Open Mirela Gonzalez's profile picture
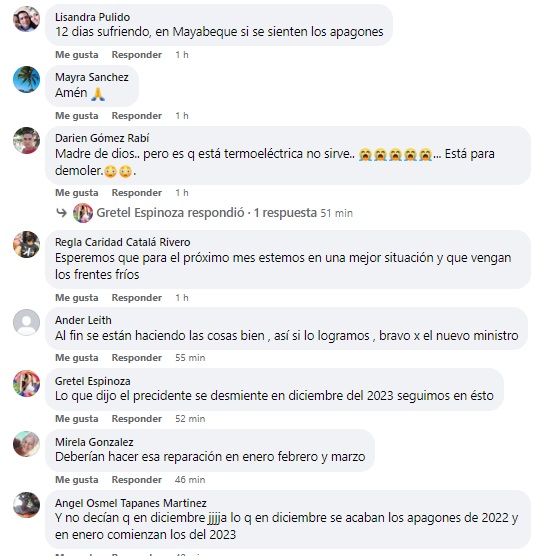Viewport: 543px width, 556px height. (x=26, y=444)
